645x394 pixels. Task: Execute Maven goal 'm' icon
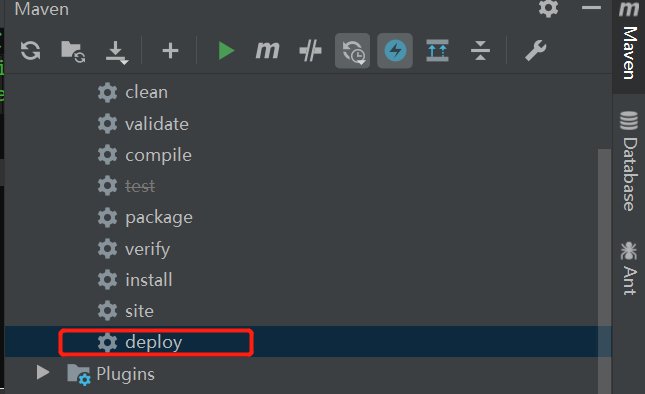point(267,51)
